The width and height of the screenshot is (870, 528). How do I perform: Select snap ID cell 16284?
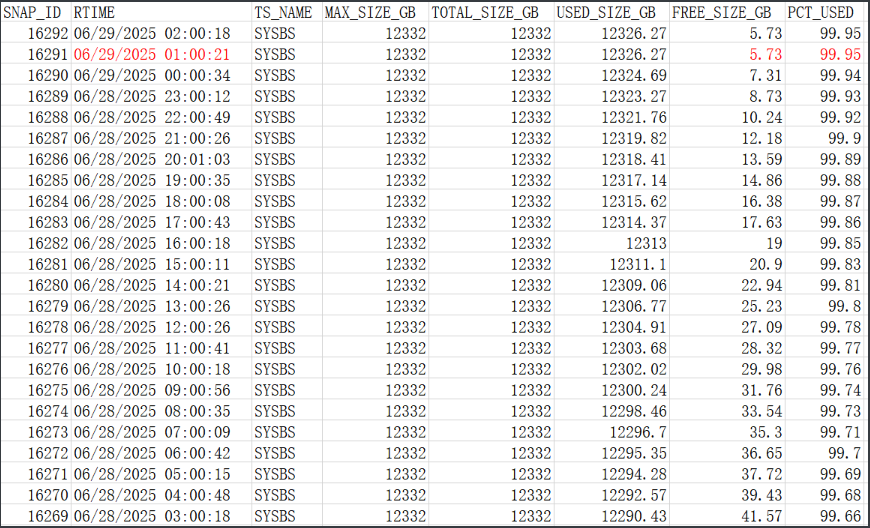click(x=47, y=201)
